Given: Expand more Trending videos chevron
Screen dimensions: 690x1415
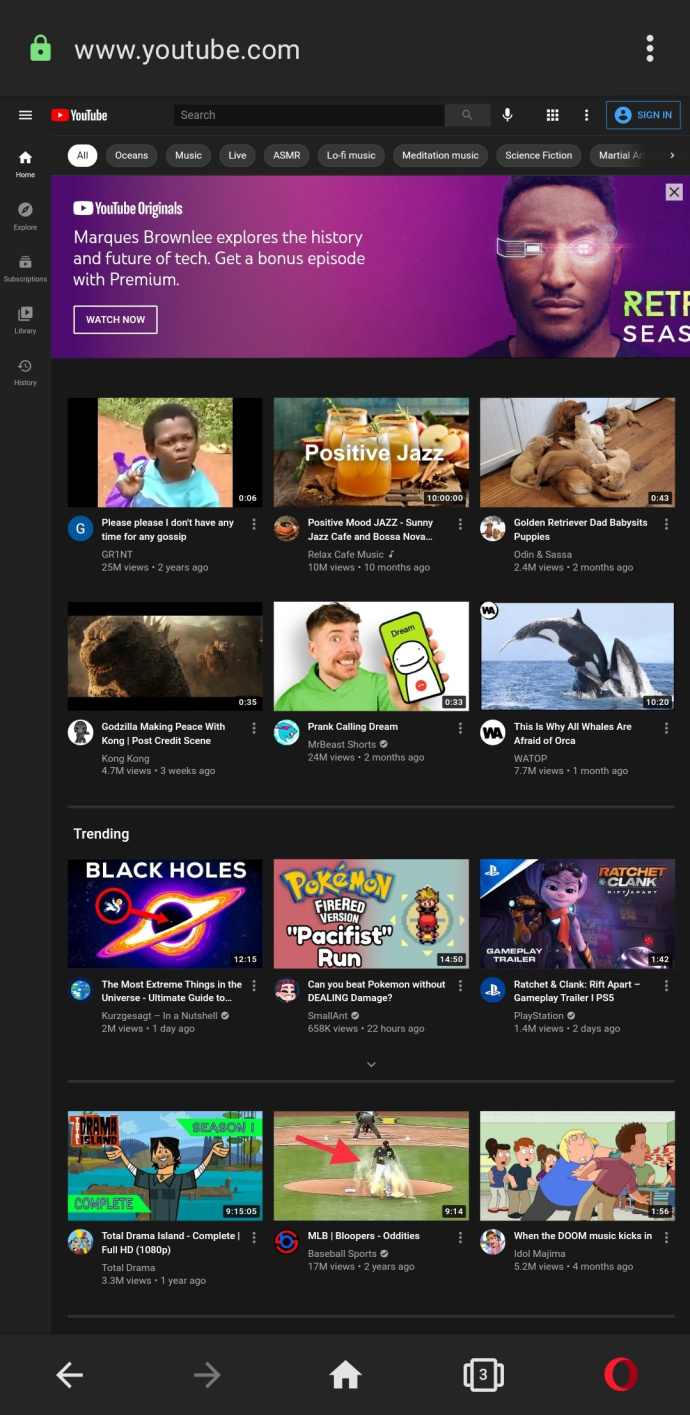Looking at the screenshot, I should pos(371,1065).
